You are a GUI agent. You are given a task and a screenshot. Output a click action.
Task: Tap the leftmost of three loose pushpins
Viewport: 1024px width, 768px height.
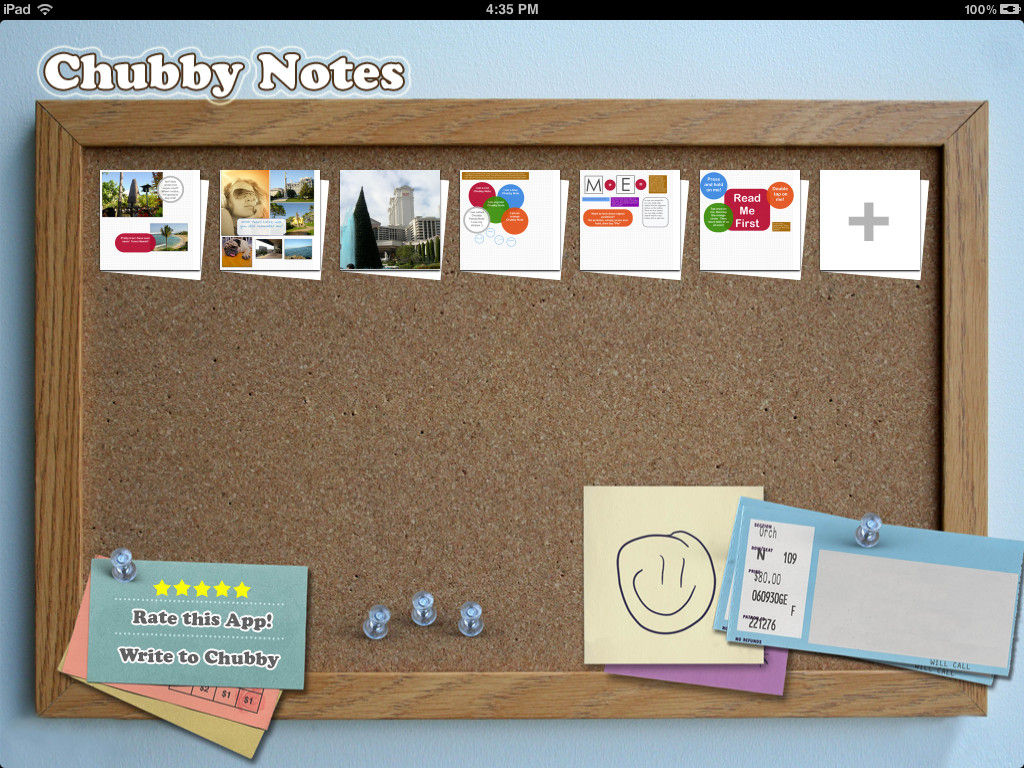[x=377, y=621]
